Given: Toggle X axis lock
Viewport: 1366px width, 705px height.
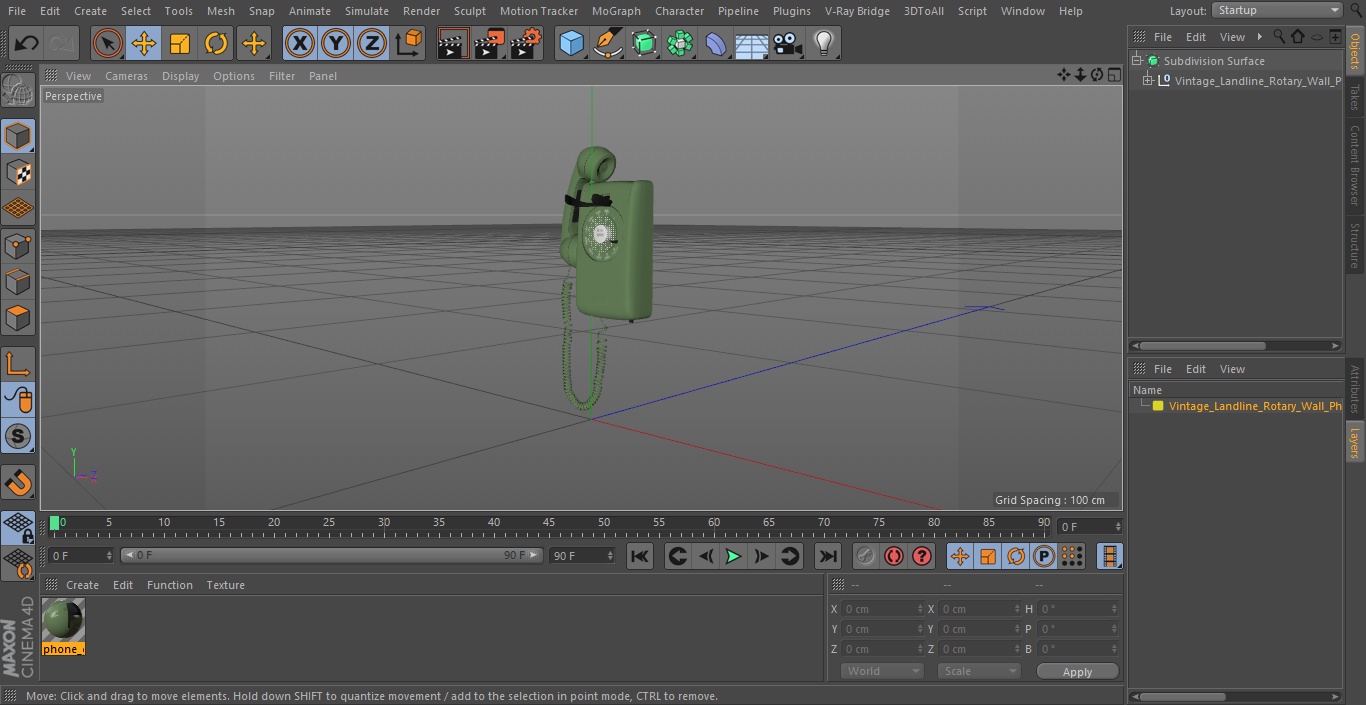Looking at the screenshot, I should pyautogui.click(x=300, y=44).
